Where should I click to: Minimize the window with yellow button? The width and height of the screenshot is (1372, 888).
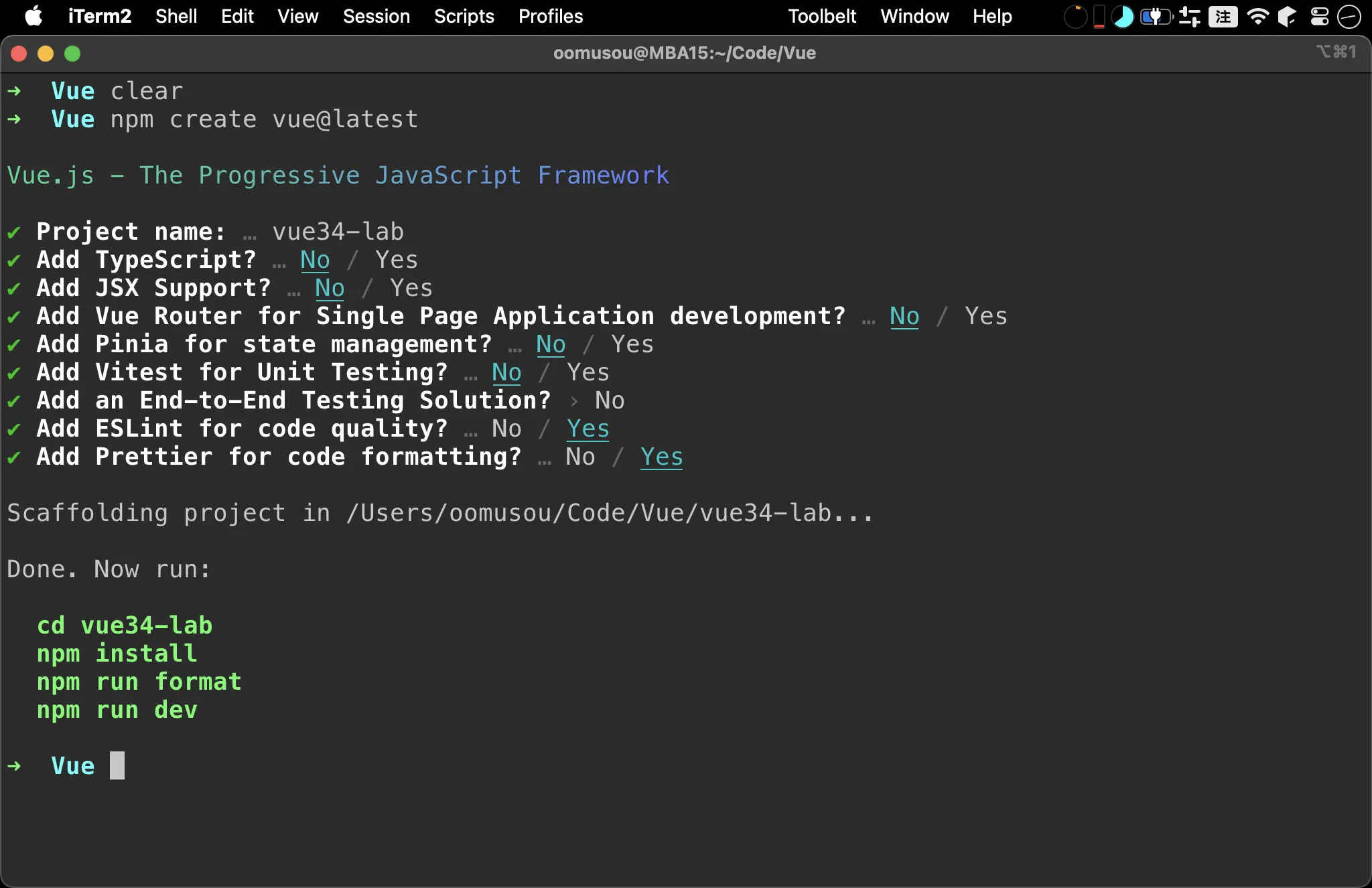click(46, 54)
